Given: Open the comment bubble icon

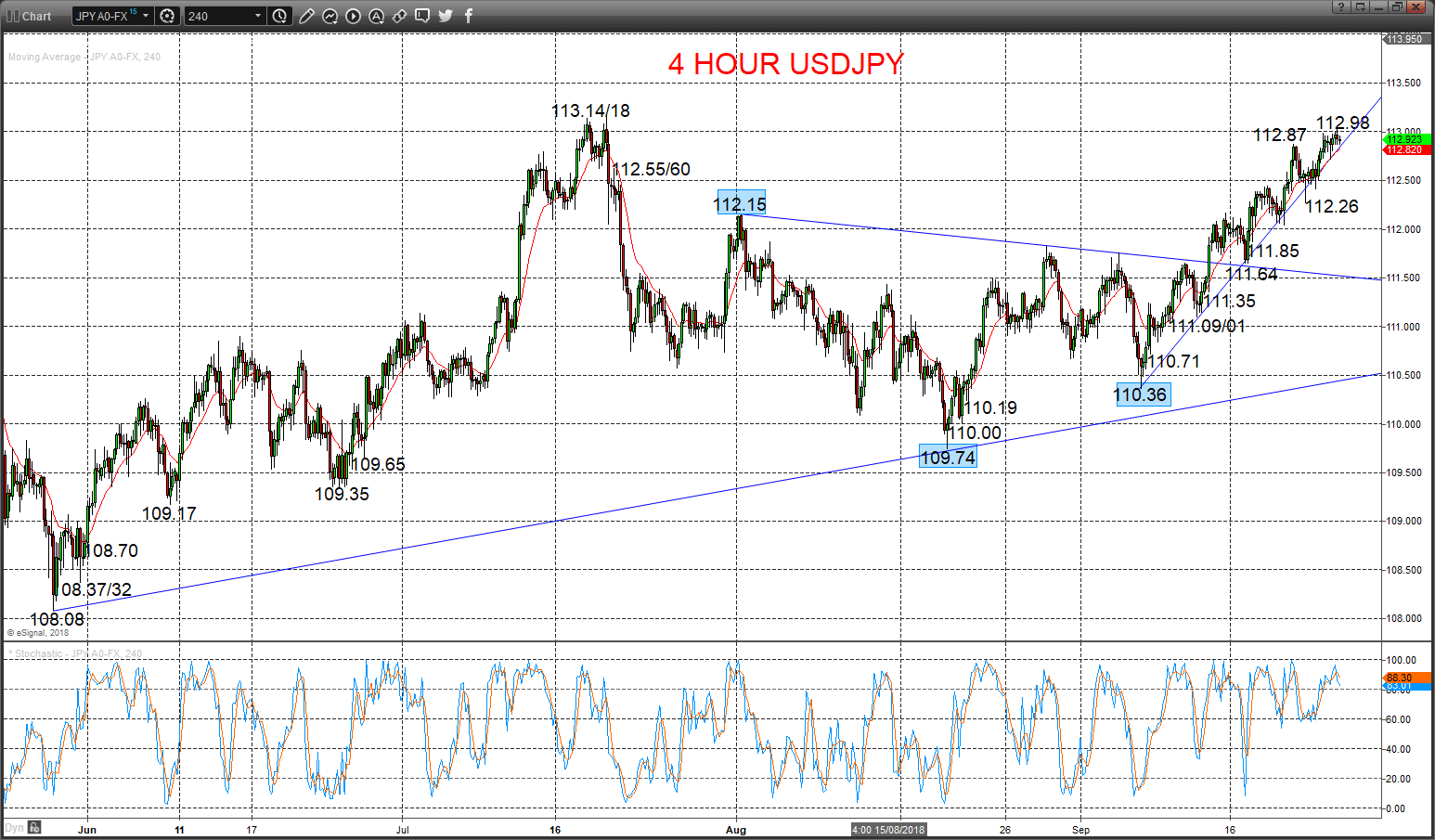Looking at the screenshot, I should (x=422, y=16).
